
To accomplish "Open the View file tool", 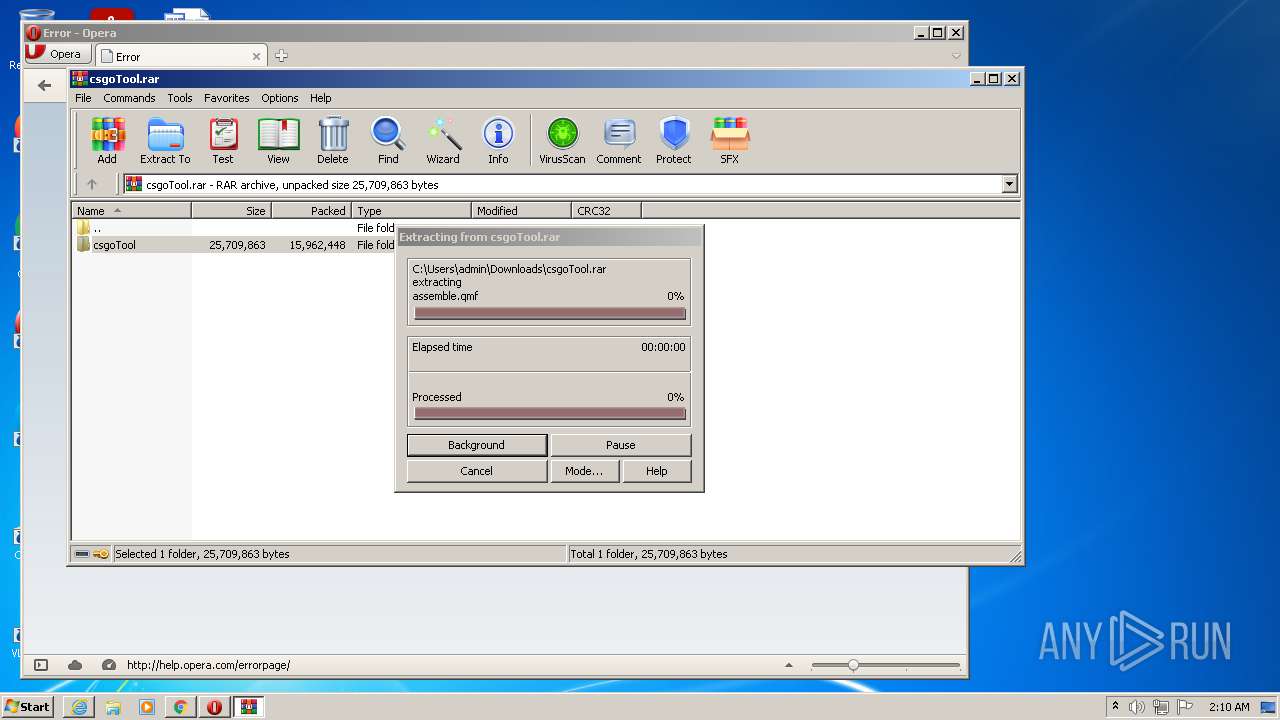I will pos(278,140).
